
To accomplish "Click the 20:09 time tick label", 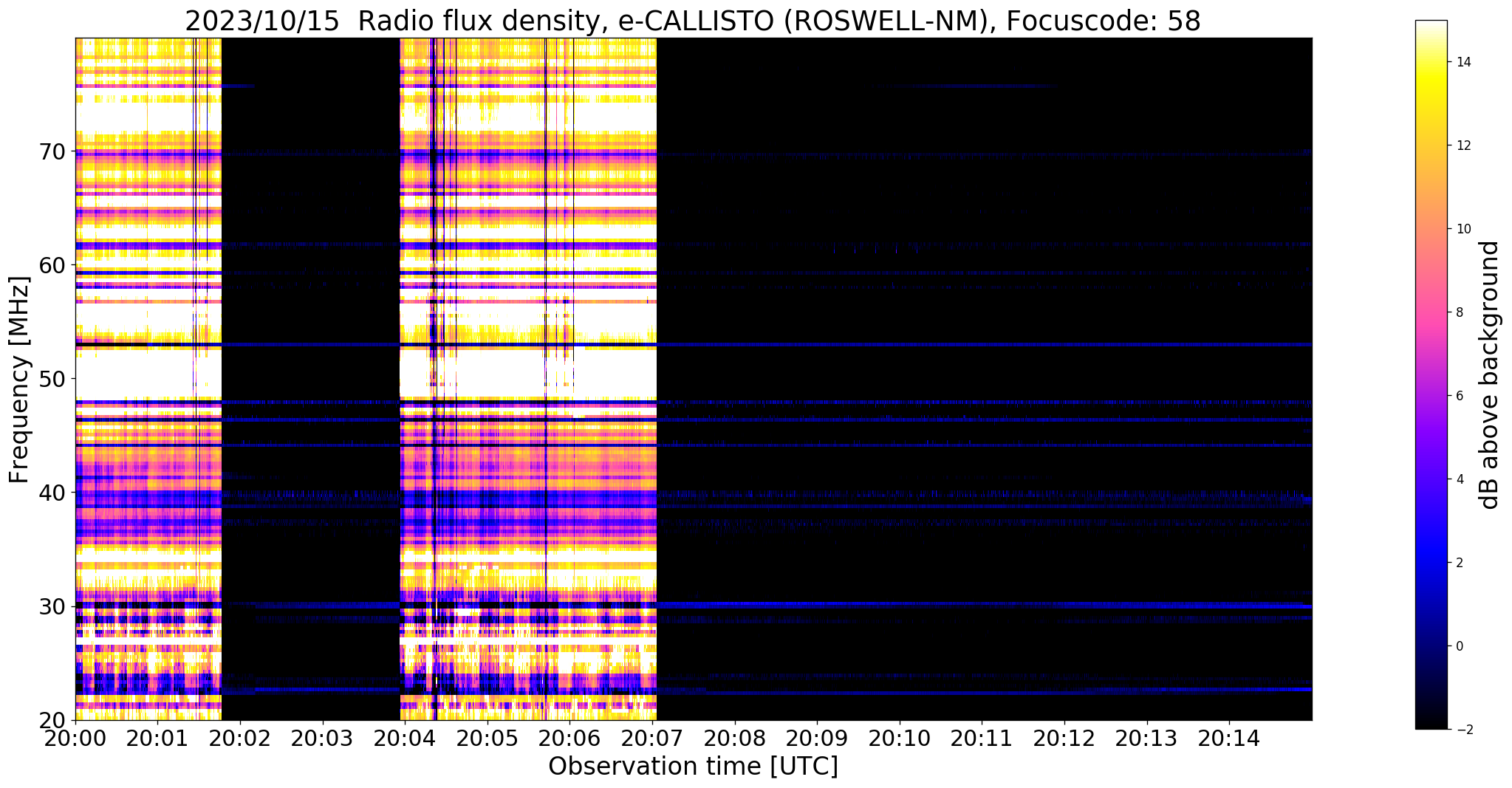I will [x=817, y=737].
